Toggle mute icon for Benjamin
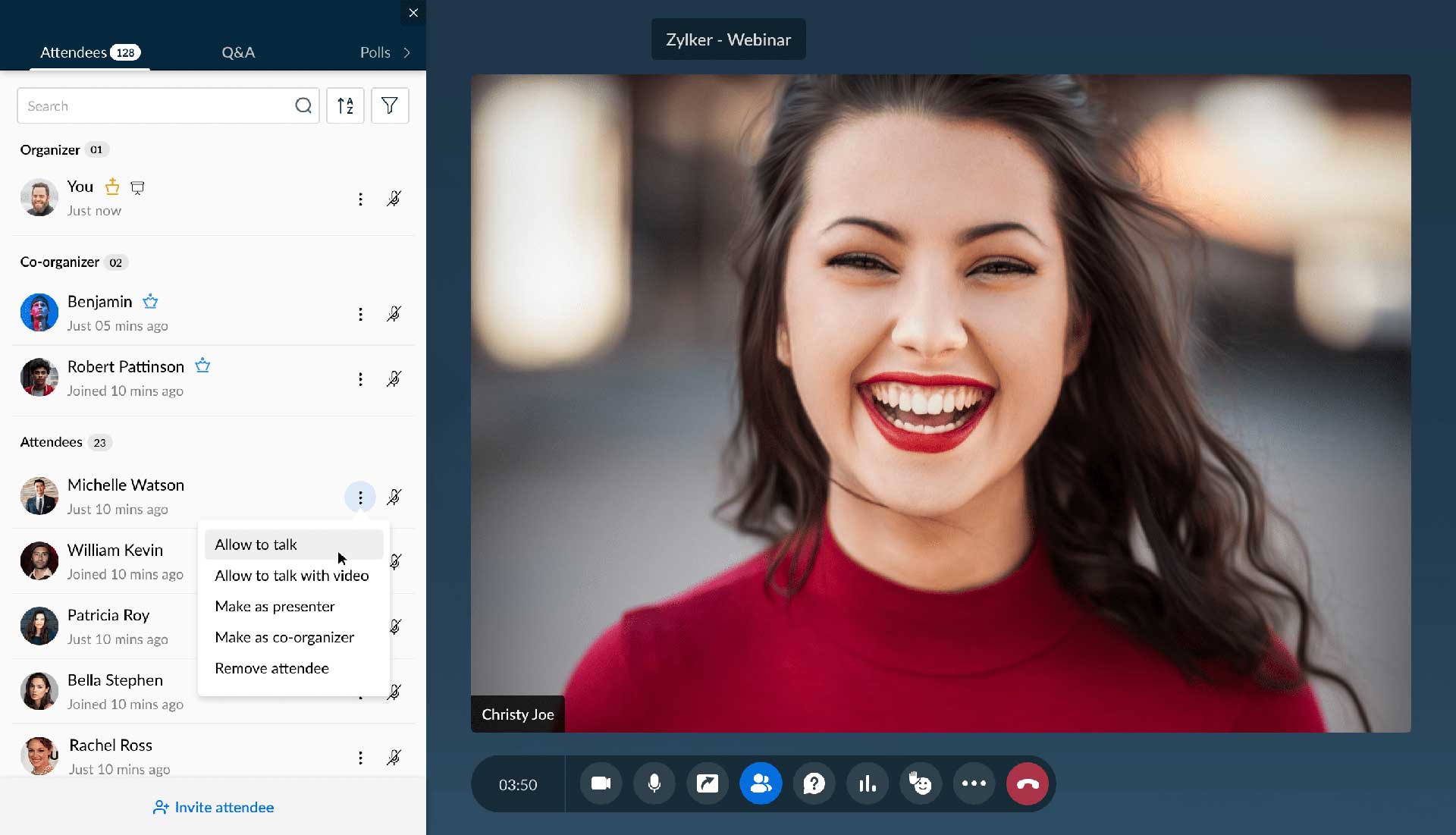Viewport: 1456px width, 835px height. coord(394,314)
